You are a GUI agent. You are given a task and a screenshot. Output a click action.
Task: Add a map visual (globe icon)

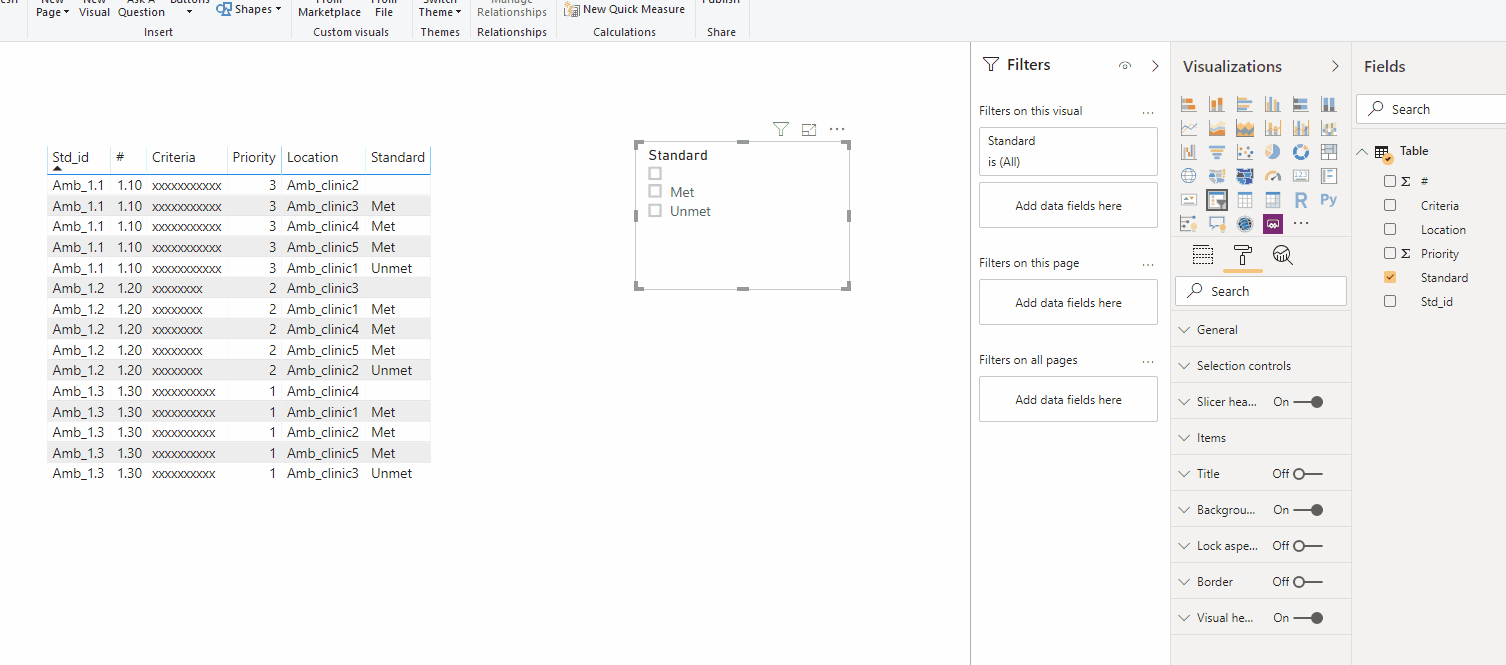(1189, 176)
